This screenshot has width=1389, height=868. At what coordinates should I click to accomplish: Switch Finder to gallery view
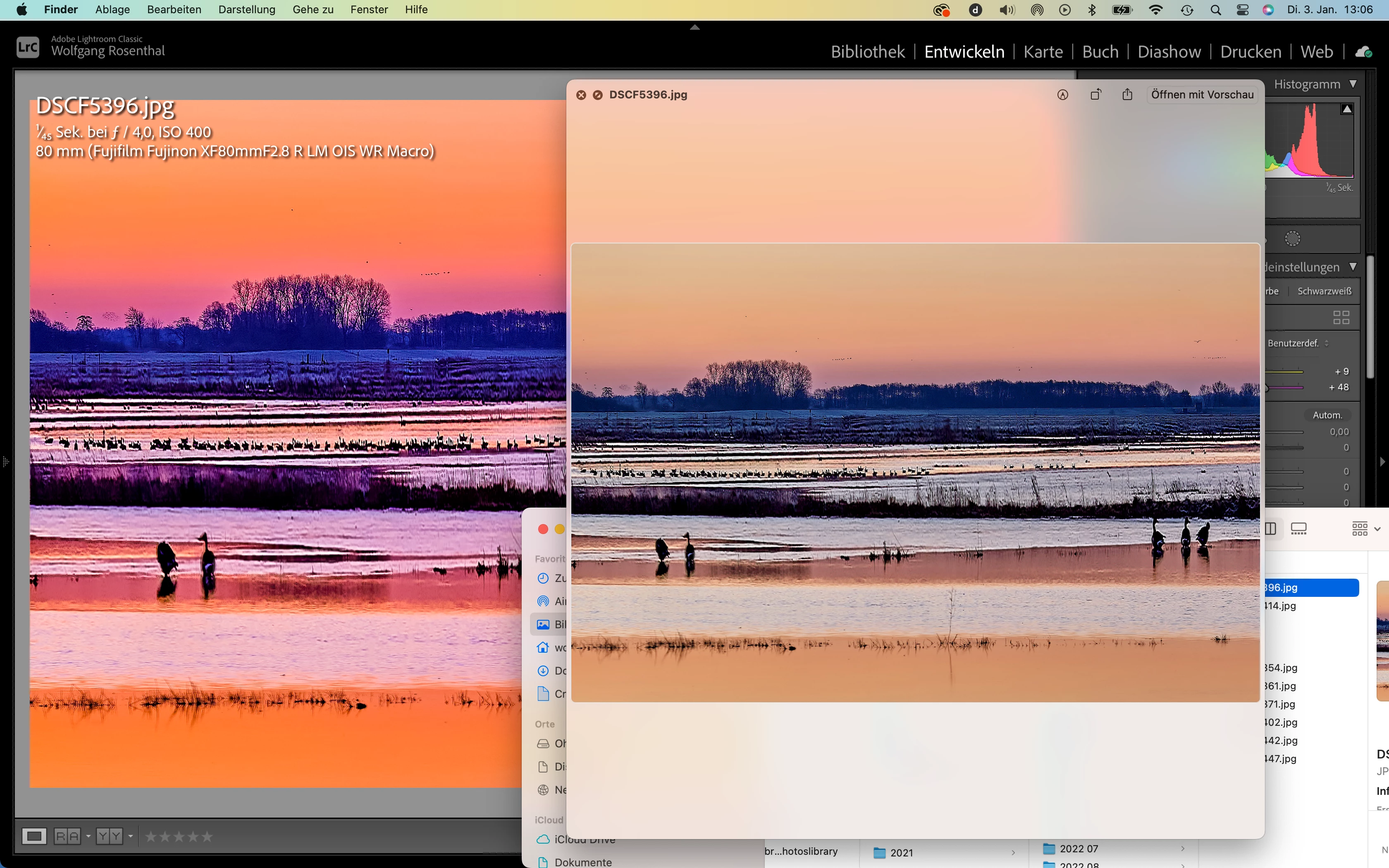[1298, 528]
